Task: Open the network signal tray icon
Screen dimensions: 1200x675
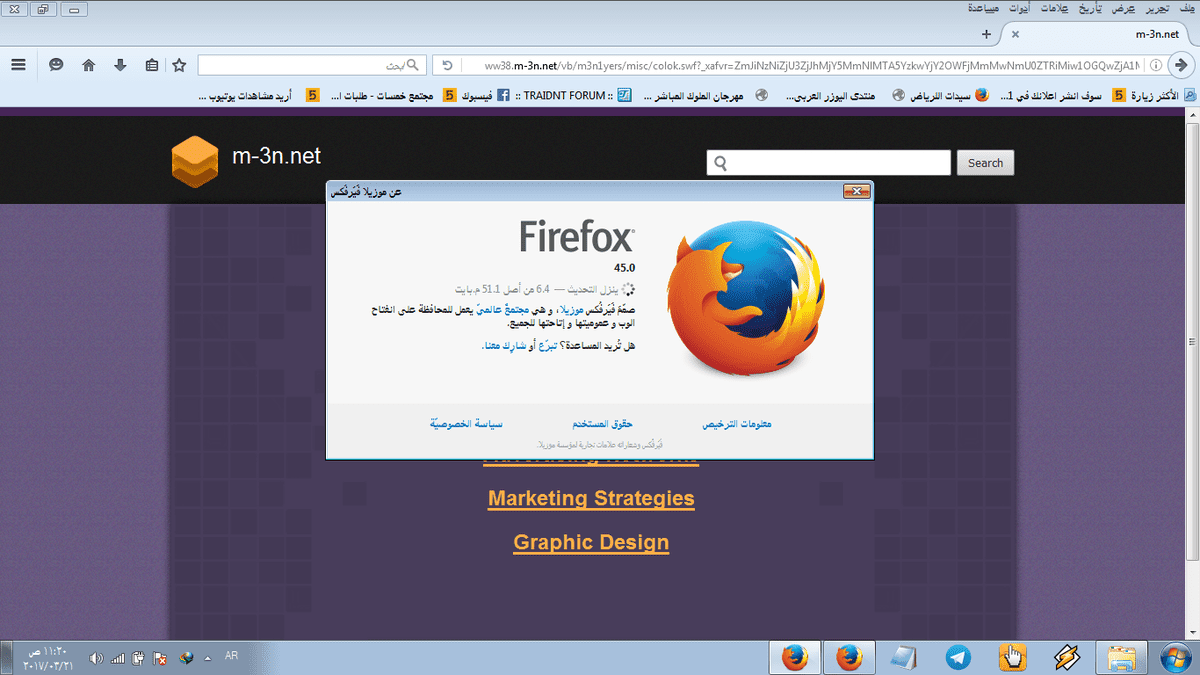Action: 119,658
